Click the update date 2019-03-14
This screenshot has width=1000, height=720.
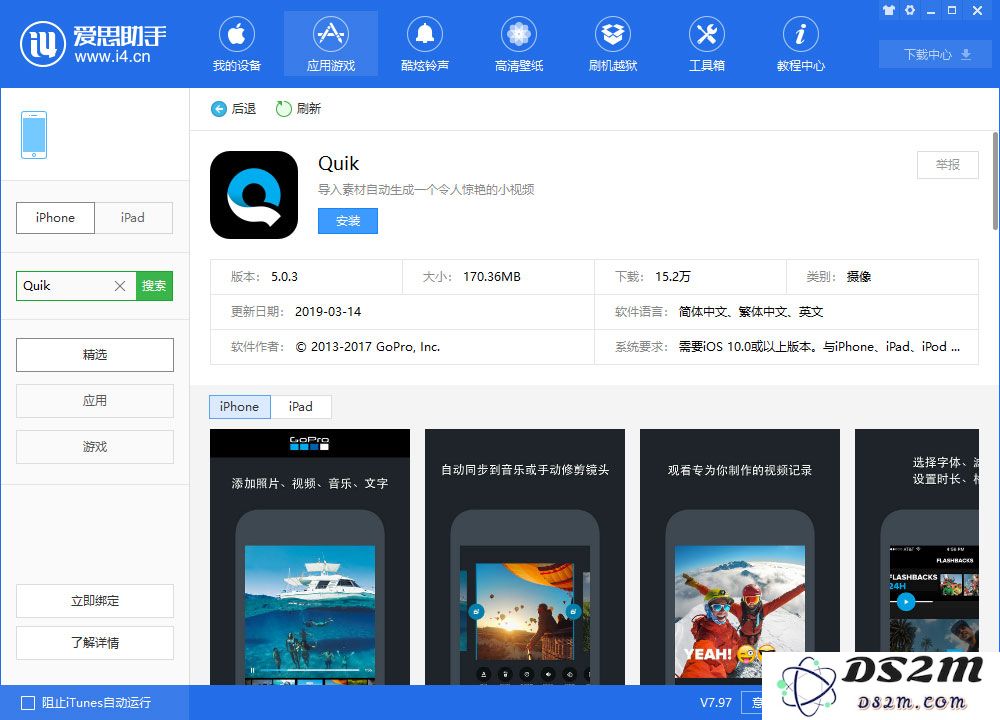click(x=328, y=312)
